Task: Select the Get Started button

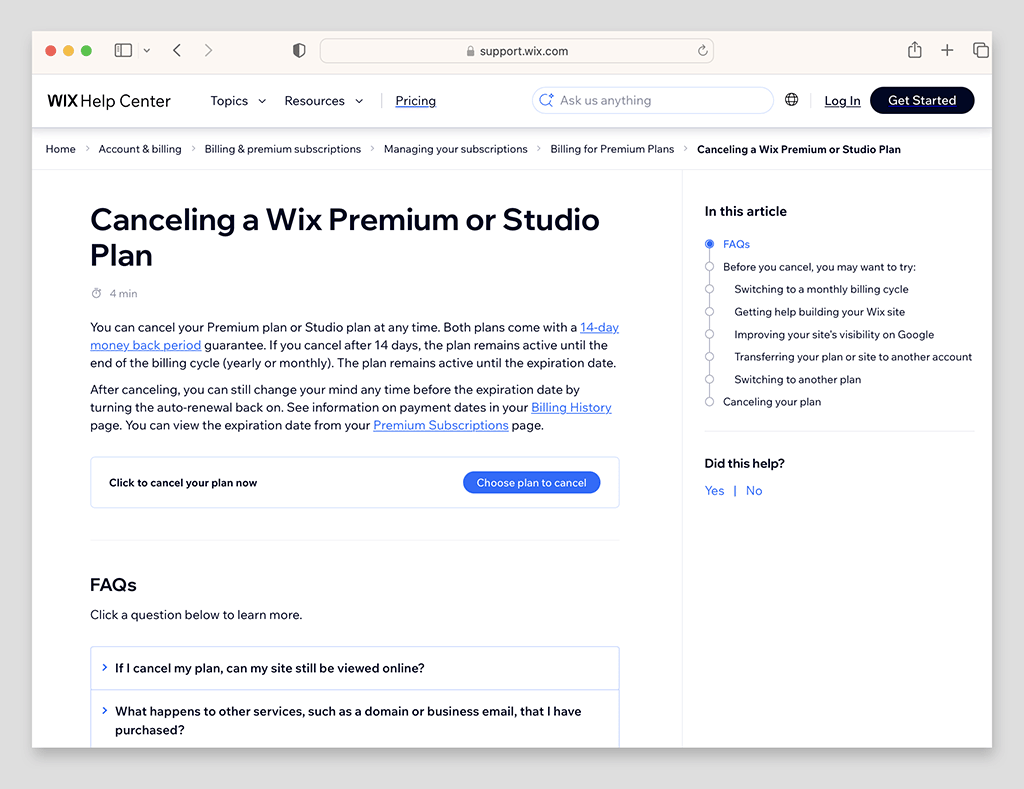Action: click(x=922, y=101)
